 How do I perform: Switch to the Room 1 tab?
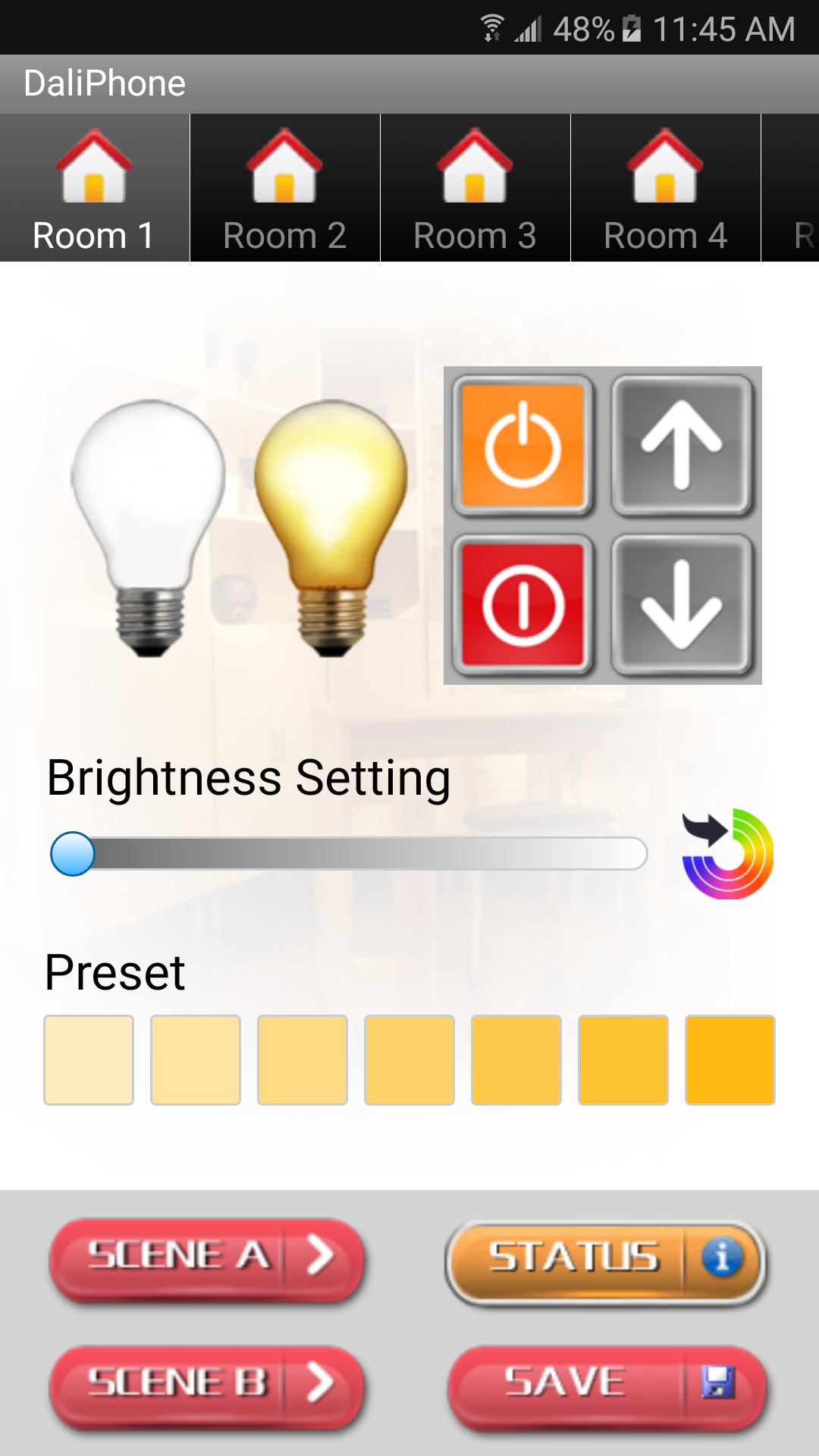click(94, 188)
